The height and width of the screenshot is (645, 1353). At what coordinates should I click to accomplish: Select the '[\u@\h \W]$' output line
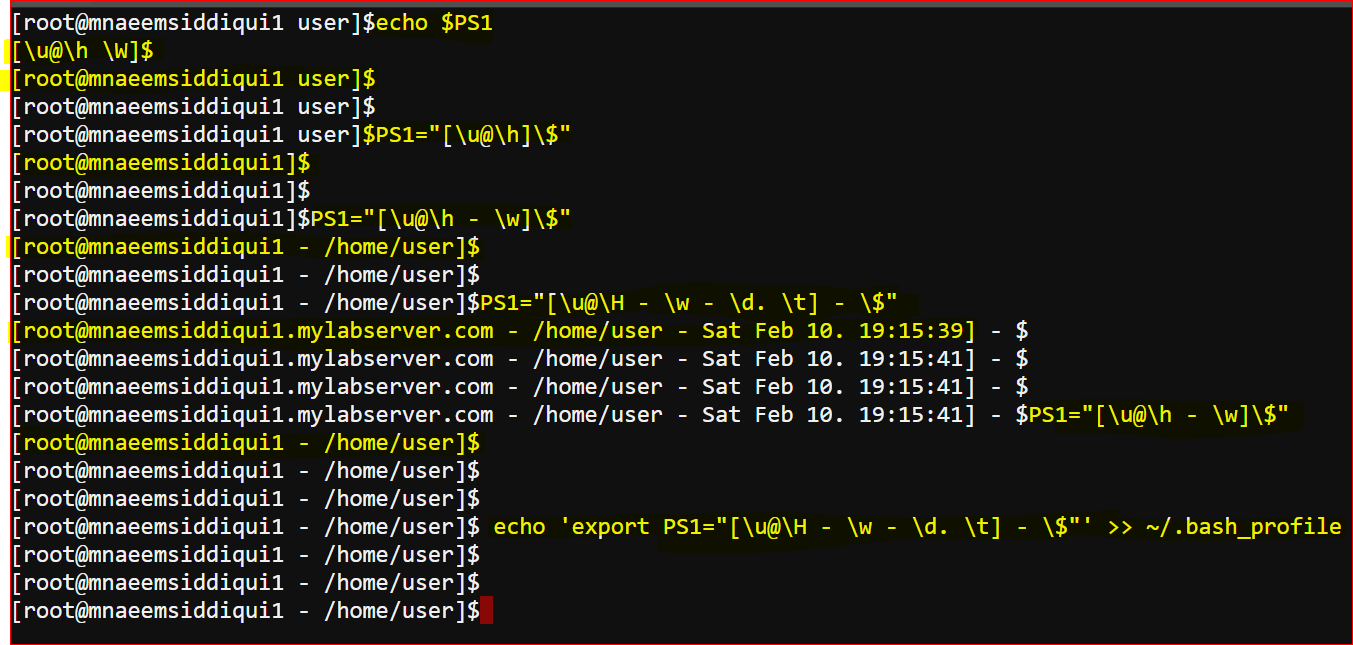pos(83,50)
